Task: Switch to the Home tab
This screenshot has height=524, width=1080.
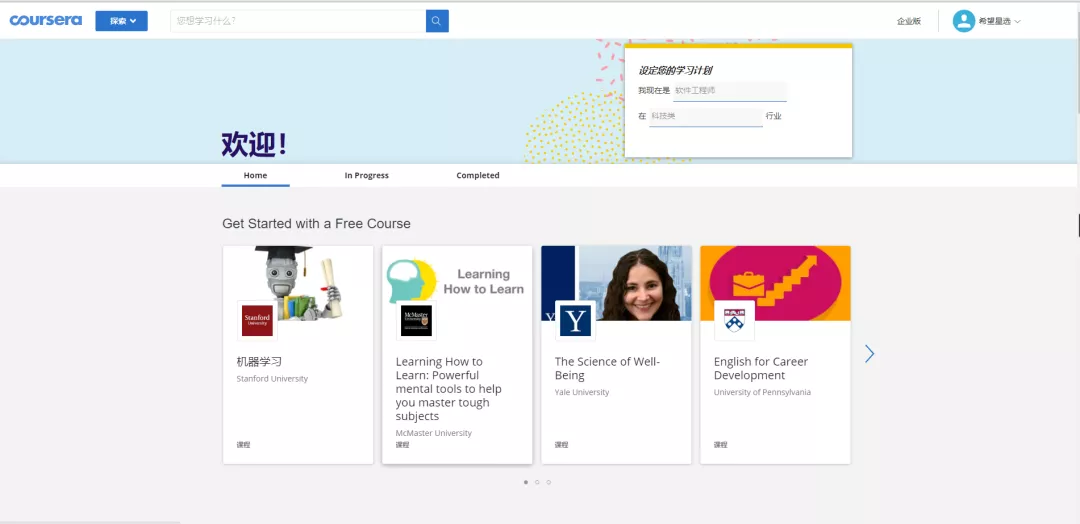Action: pyautogui.click(x=256, y=176)
